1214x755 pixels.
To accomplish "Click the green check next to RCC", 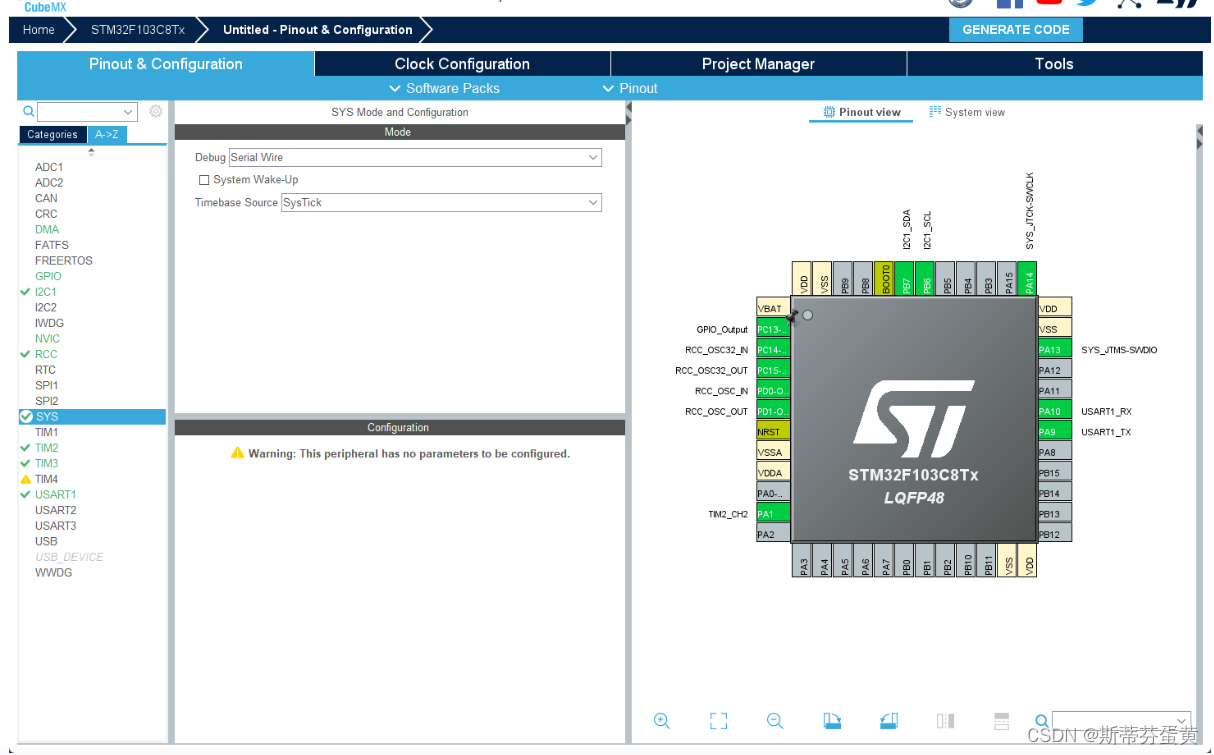I will [x=25, y=354].
